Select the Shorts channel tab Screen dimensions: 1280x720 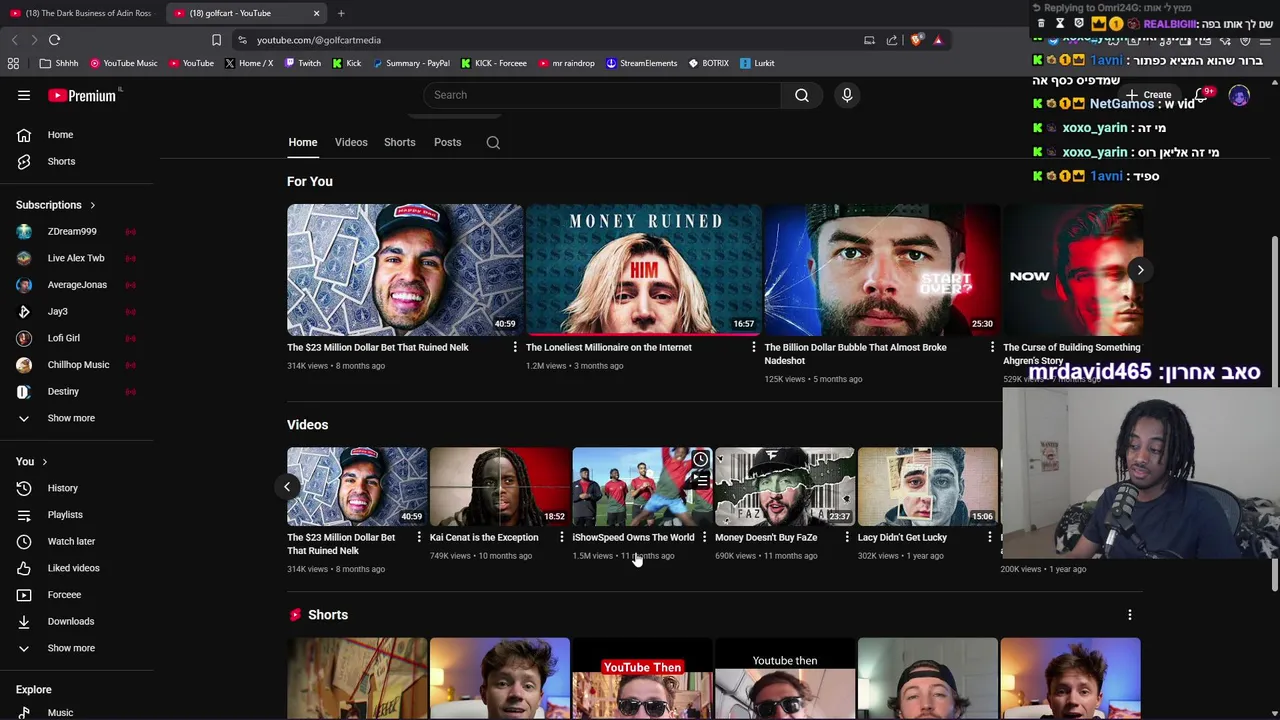[399, 142]
